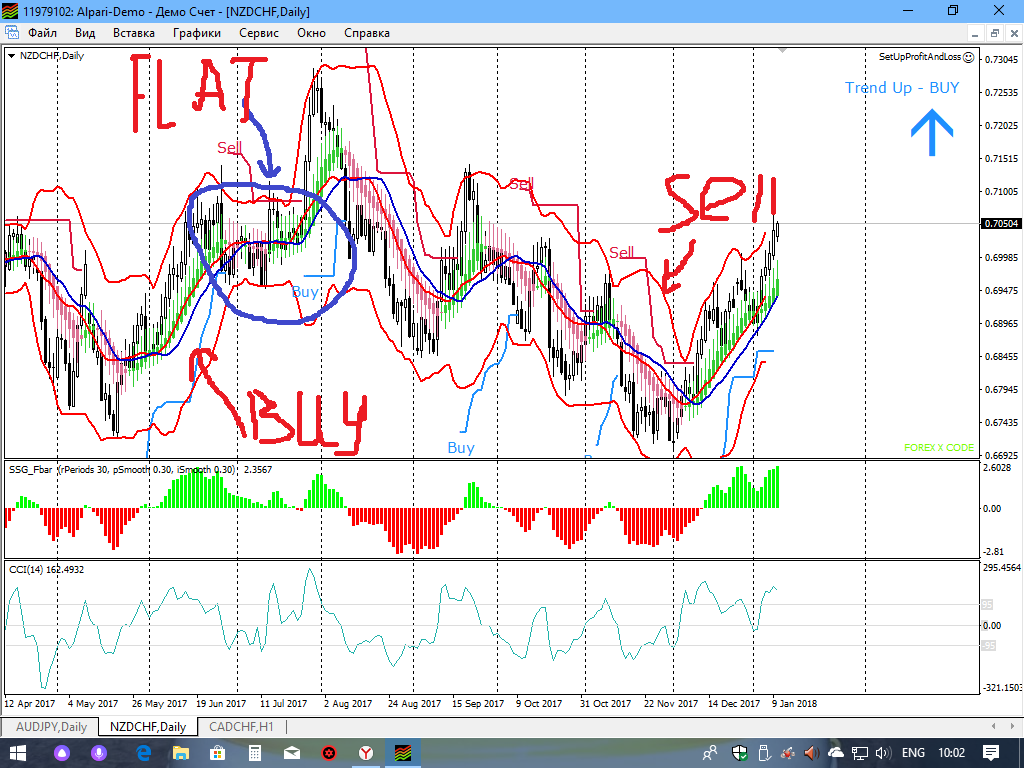Open the Action Center notifications icon
Image resolution: width=1024 pixels, height=768 pixels.
tap(991, 753)
